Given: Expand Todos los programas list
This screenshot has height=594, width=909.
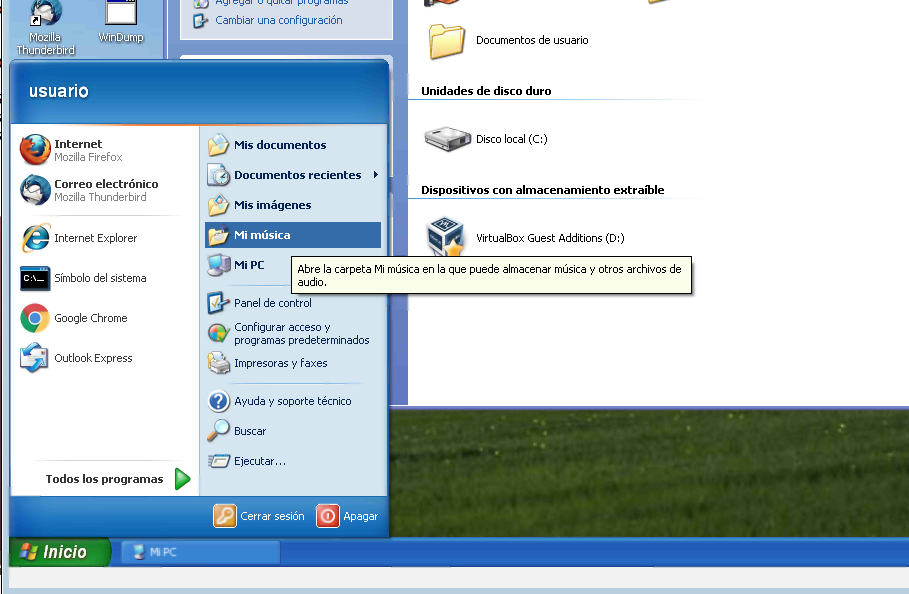Looking at the screenshot, I should [116, 479].
